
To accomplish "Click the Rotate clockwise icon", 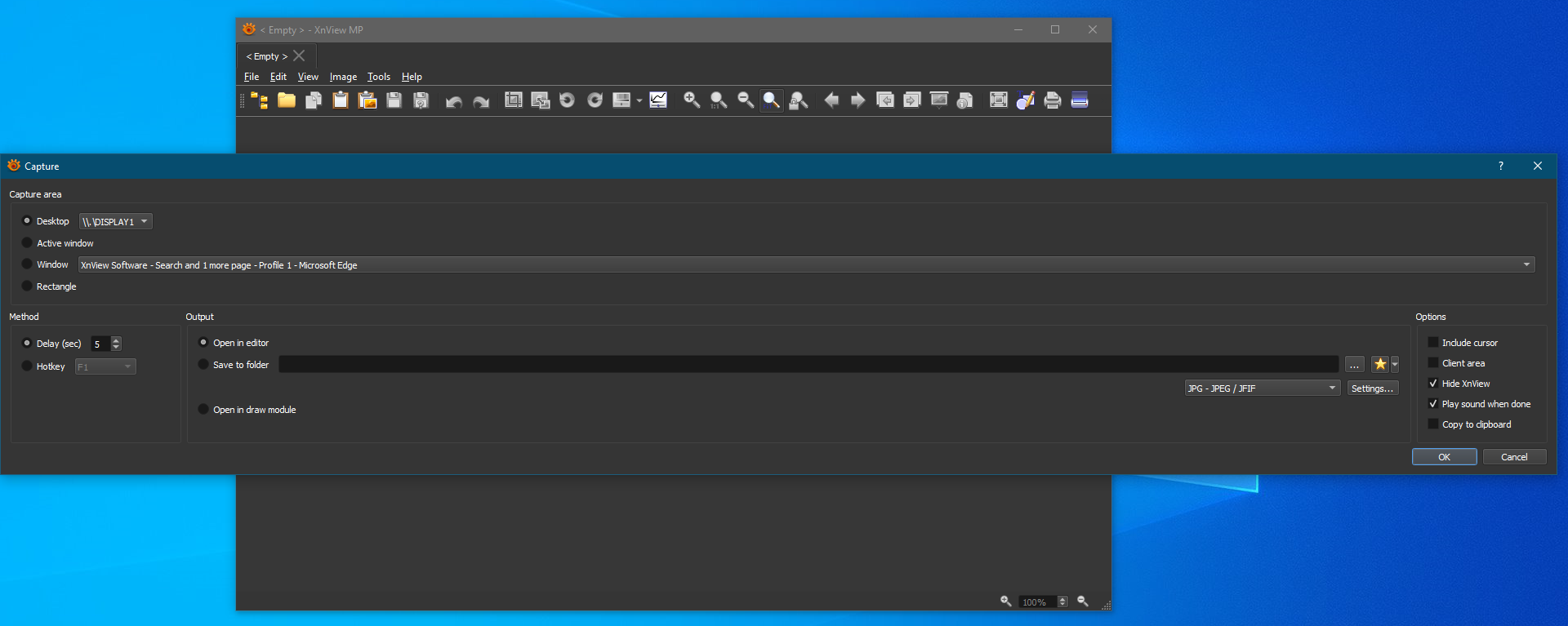I will (x=595, y=100).
